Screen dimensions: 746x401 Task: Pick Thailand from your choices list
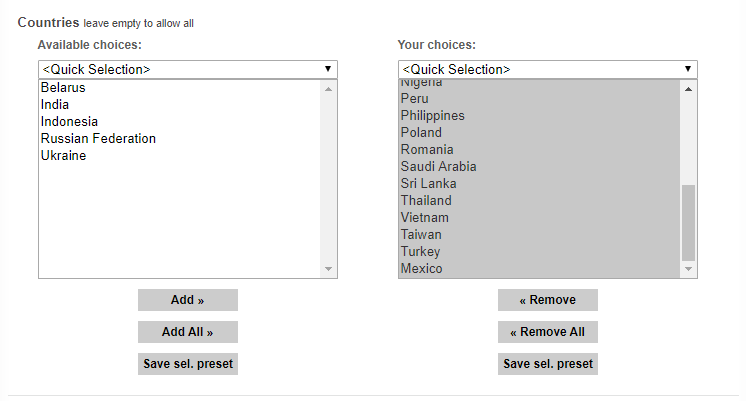tap(426, 201)
